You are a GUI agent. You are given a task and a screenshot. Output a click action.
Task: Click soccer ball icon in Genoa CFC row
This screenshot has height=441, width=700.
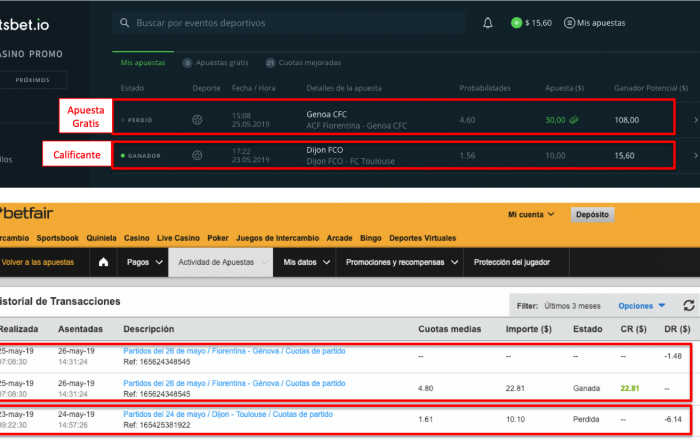[x=197, y=120]
